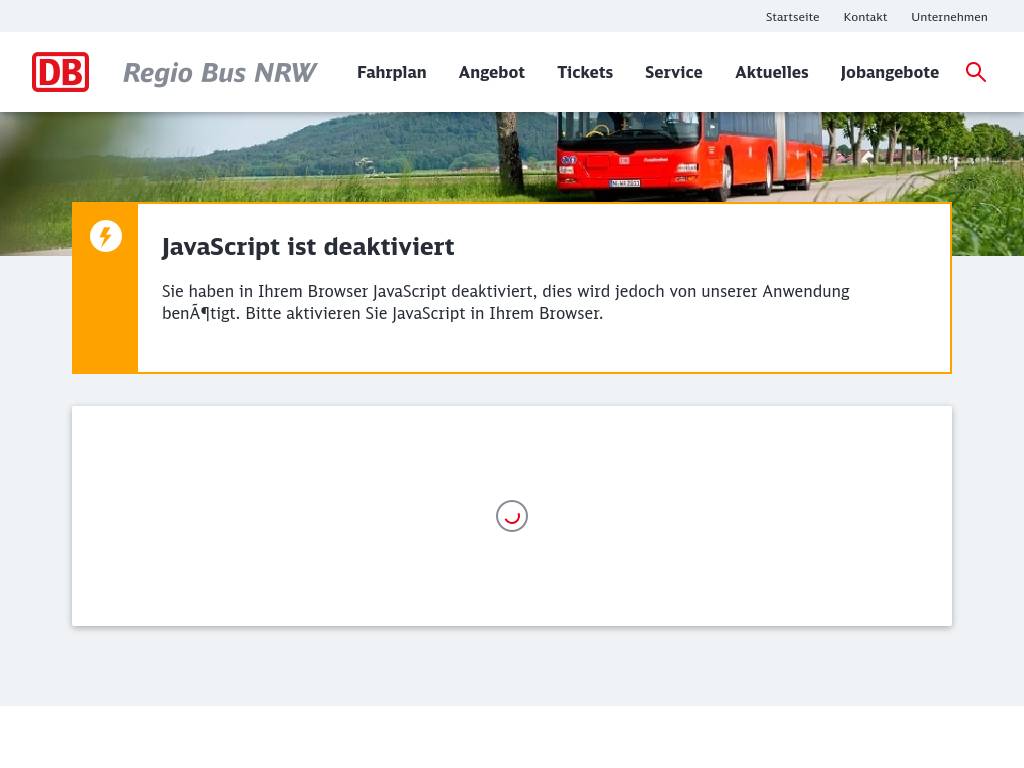
Task: Select Tickets in the main navigation
Action: coord(585,72)
